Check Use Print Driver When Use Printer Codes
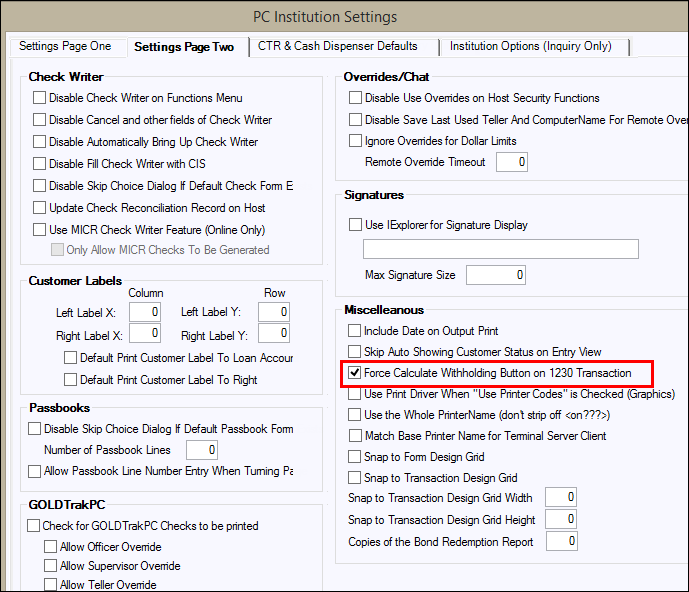This screenshot has width=689, height=592. [354, 394]
